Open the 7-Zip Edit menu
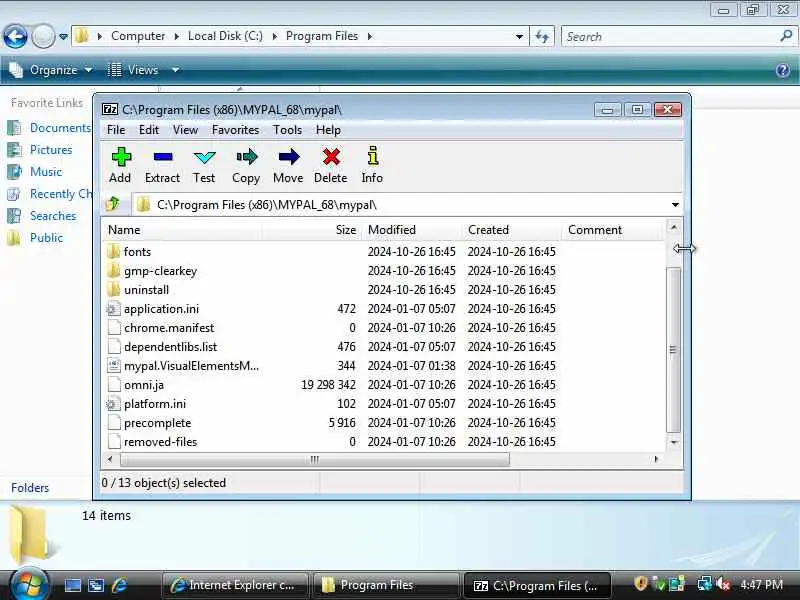 click(149, 130)
